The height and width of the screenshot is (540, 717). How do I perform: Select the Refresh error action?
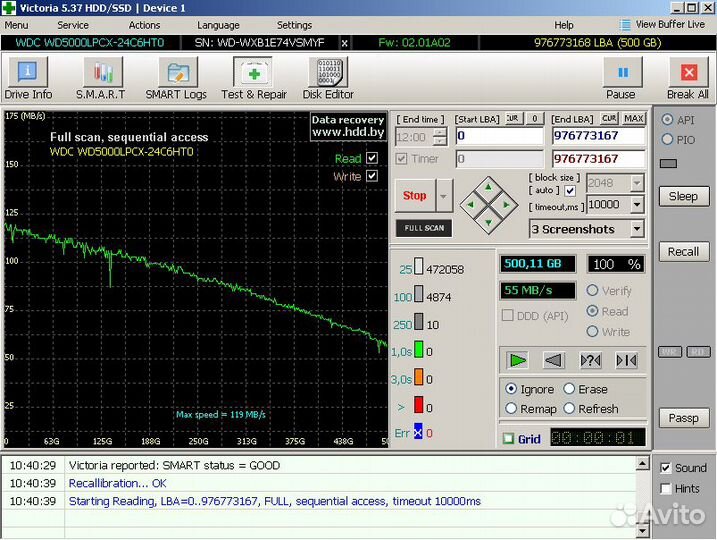[x=569, y=408]
